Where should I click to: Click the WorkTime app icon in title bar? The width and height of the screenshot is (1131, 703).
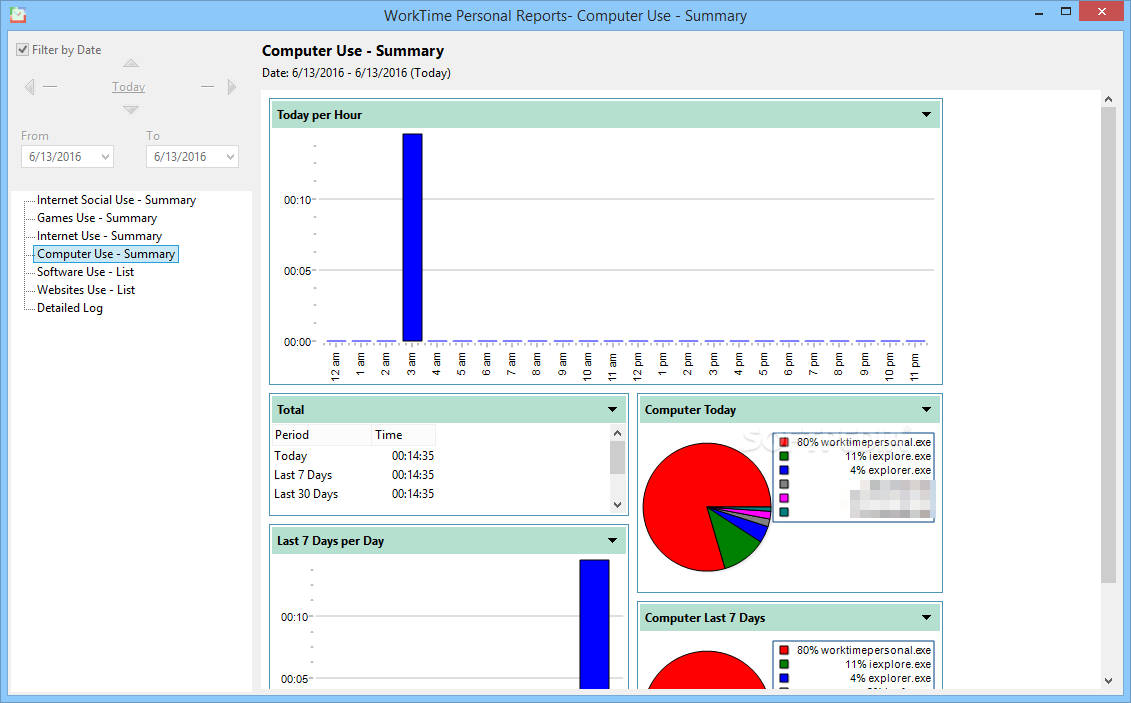(x=18, y=14)
